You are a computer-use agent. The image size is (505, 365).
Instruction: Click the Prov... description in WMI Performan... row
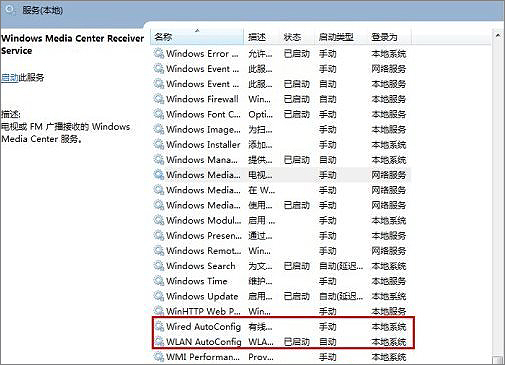(x=261, y=357)
